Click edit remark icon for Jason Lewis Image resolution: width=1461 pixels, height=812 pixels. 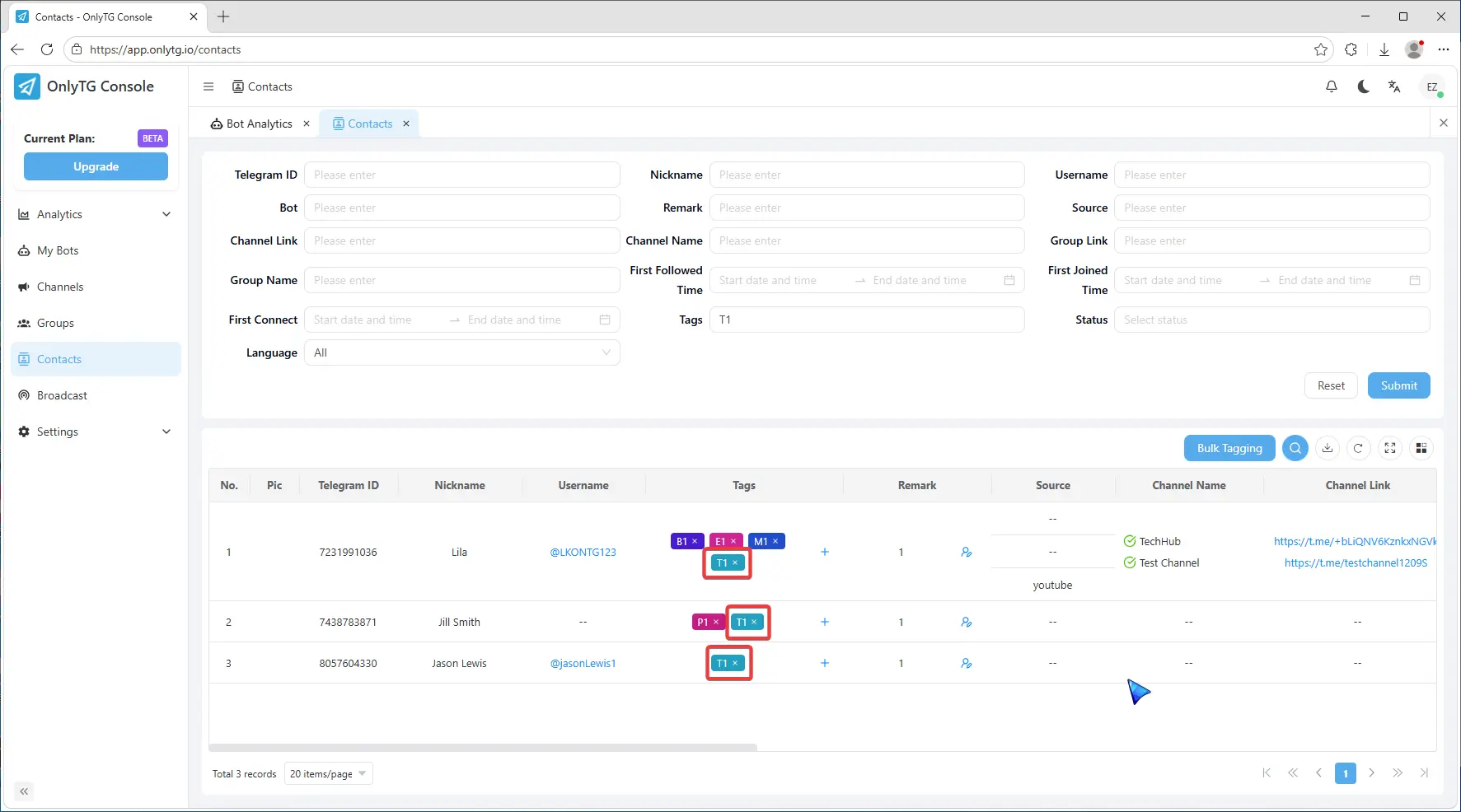click(x=966, y=663)
